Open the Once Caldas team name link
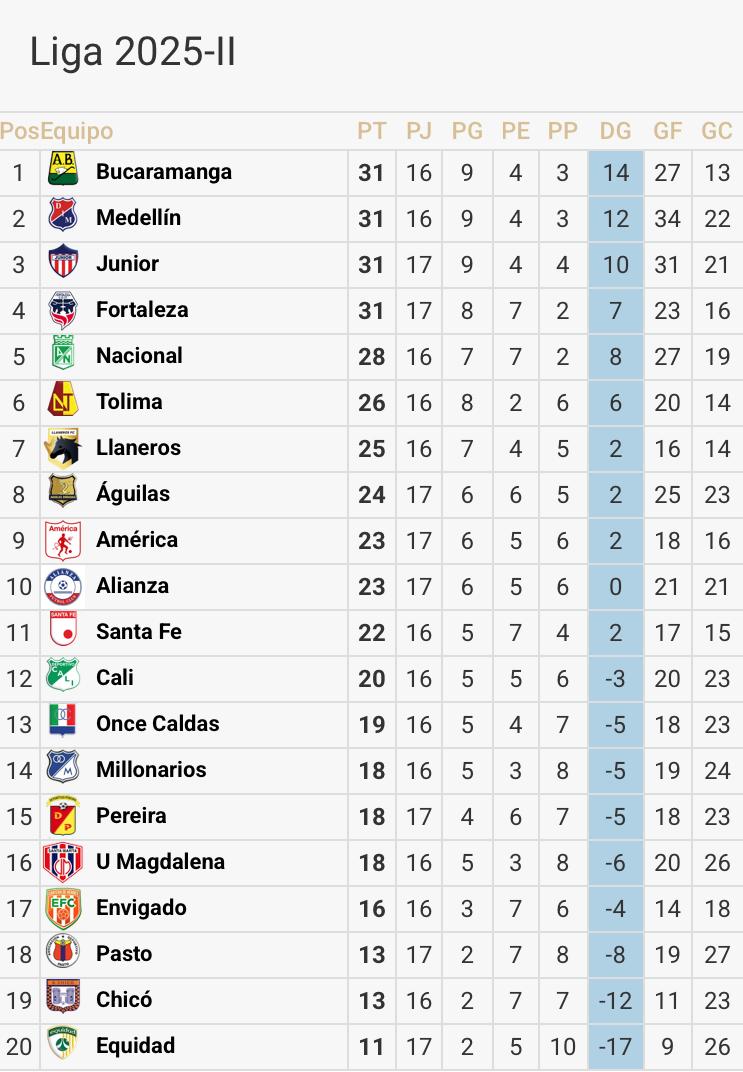The height and width of the screenshot is (1072, 743). pos(157,723)
